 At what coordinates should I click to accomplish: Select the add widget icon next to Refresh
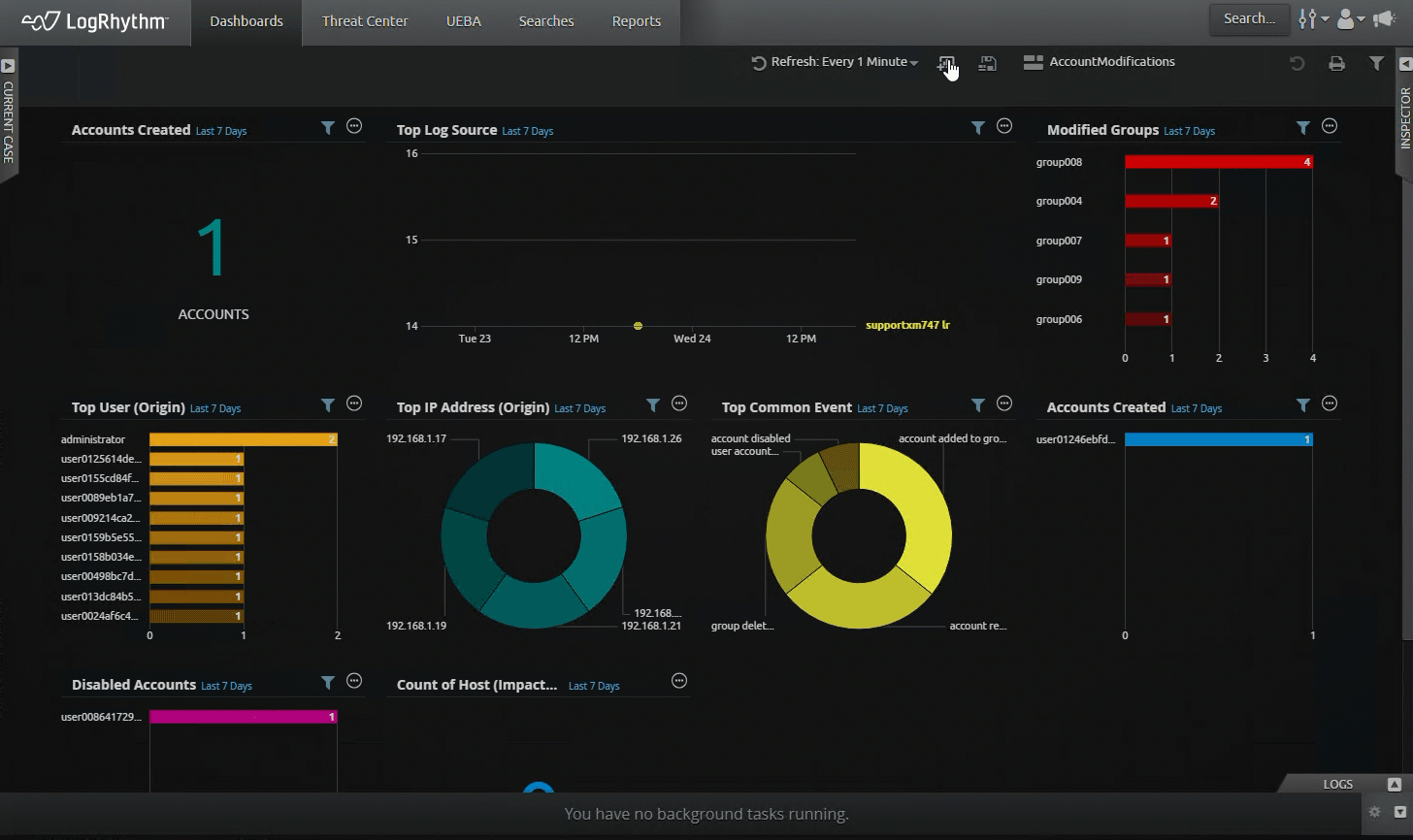(946, 62)
